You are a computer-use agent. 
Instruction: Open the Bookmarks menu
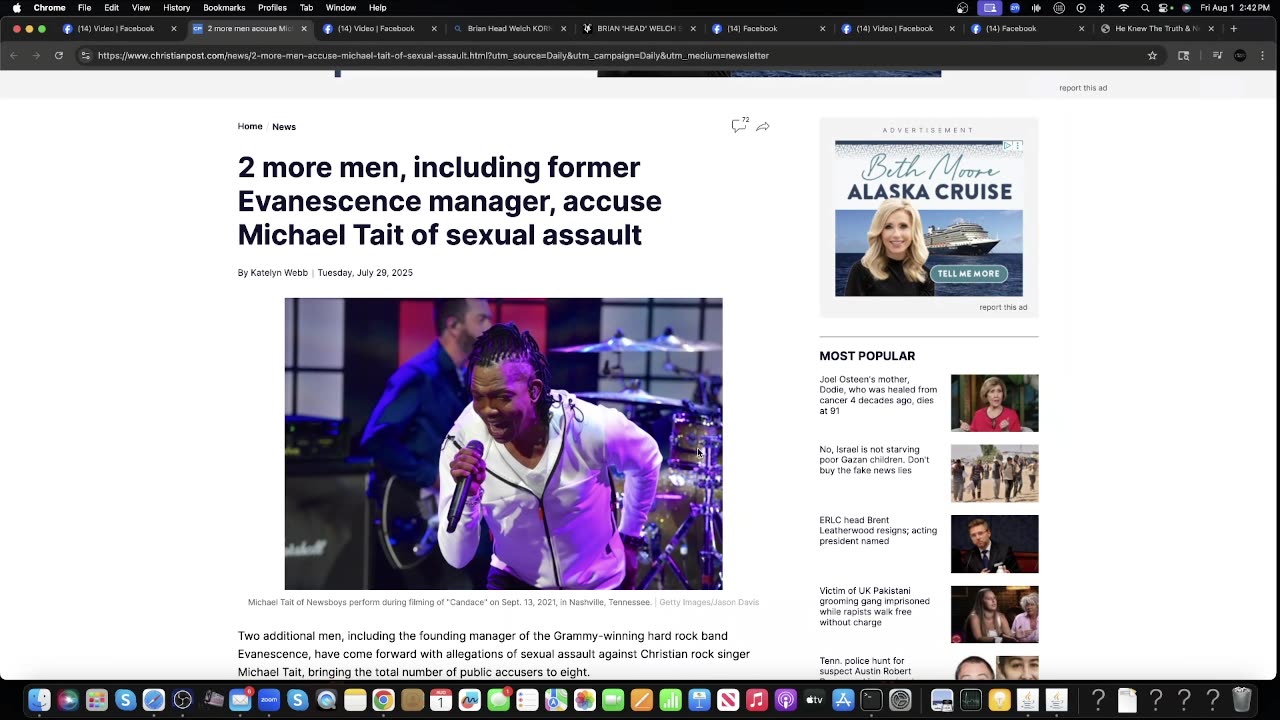pyautogui.click(x=224, y=8)
